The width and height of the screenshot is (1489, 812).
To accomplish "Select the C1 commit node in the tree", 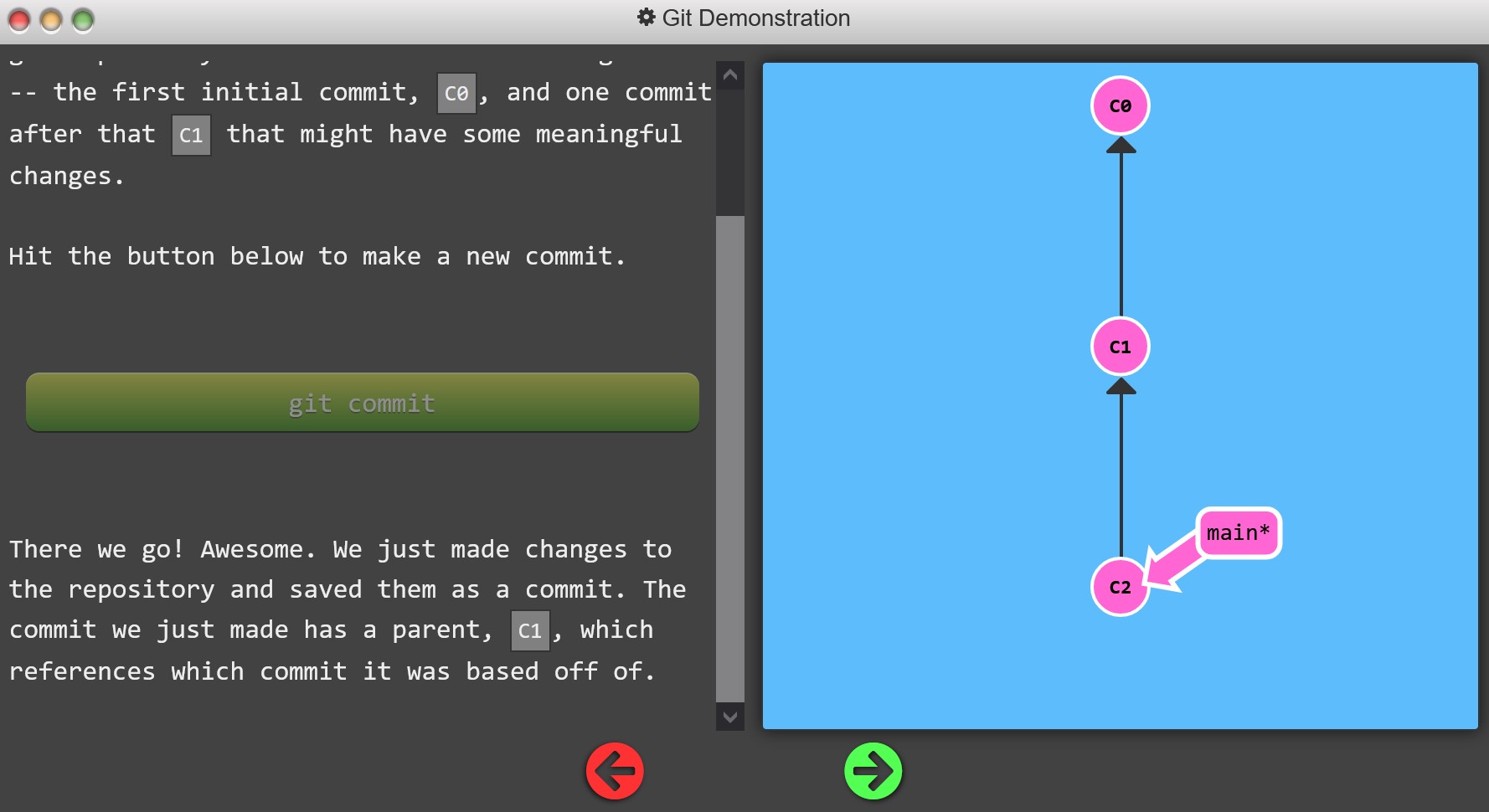I will point(1120,347).
